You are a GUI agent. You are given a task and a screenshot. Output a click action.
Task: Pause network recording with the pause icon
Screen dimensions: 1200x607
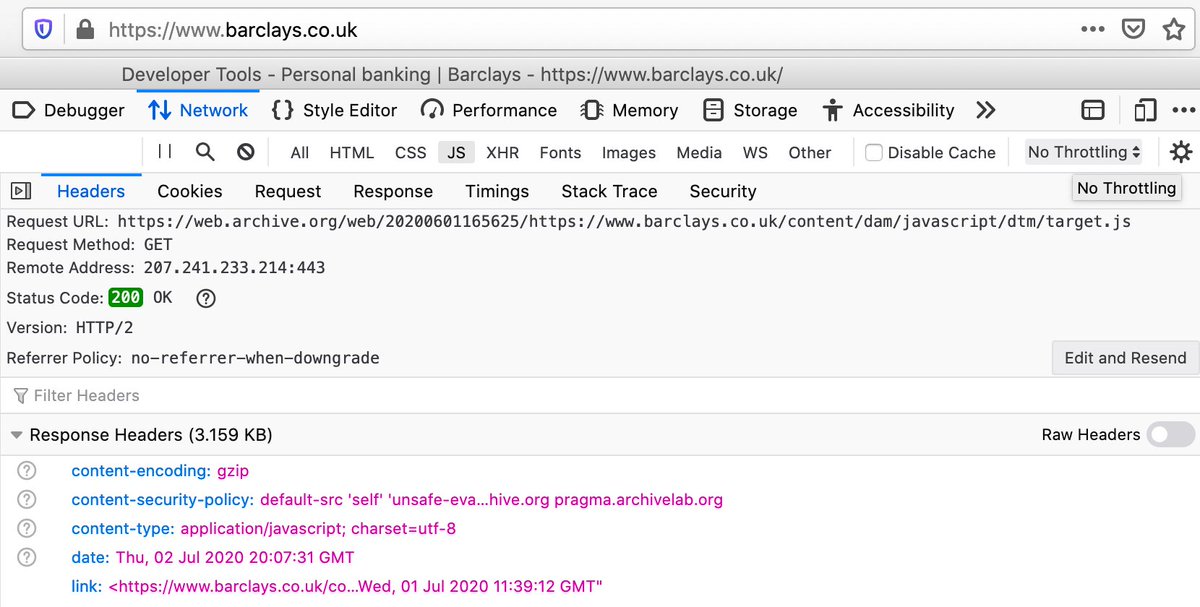point(165,152)
